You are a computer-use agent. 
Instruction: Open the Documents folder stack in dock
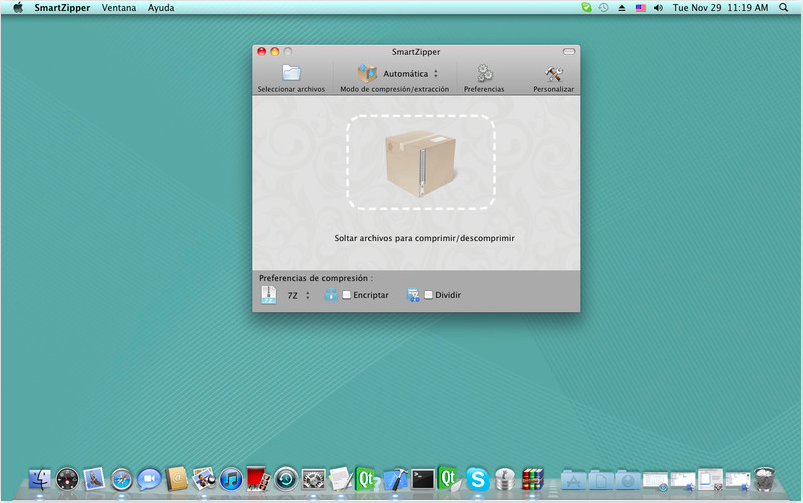click(x=601, y=480)
